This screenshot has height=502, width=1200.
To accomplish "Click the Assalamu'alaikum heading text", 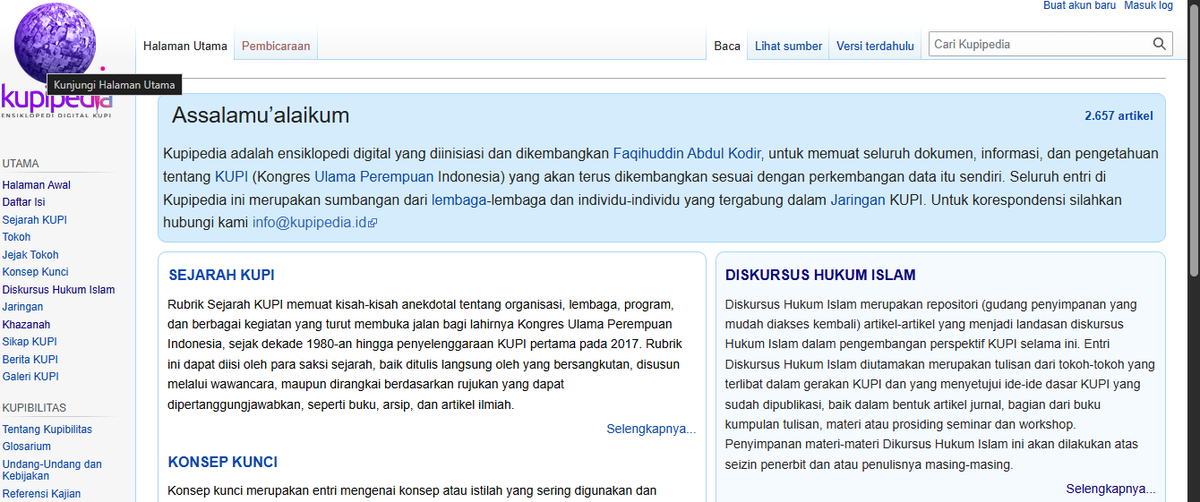I will [x=261, y=116].
